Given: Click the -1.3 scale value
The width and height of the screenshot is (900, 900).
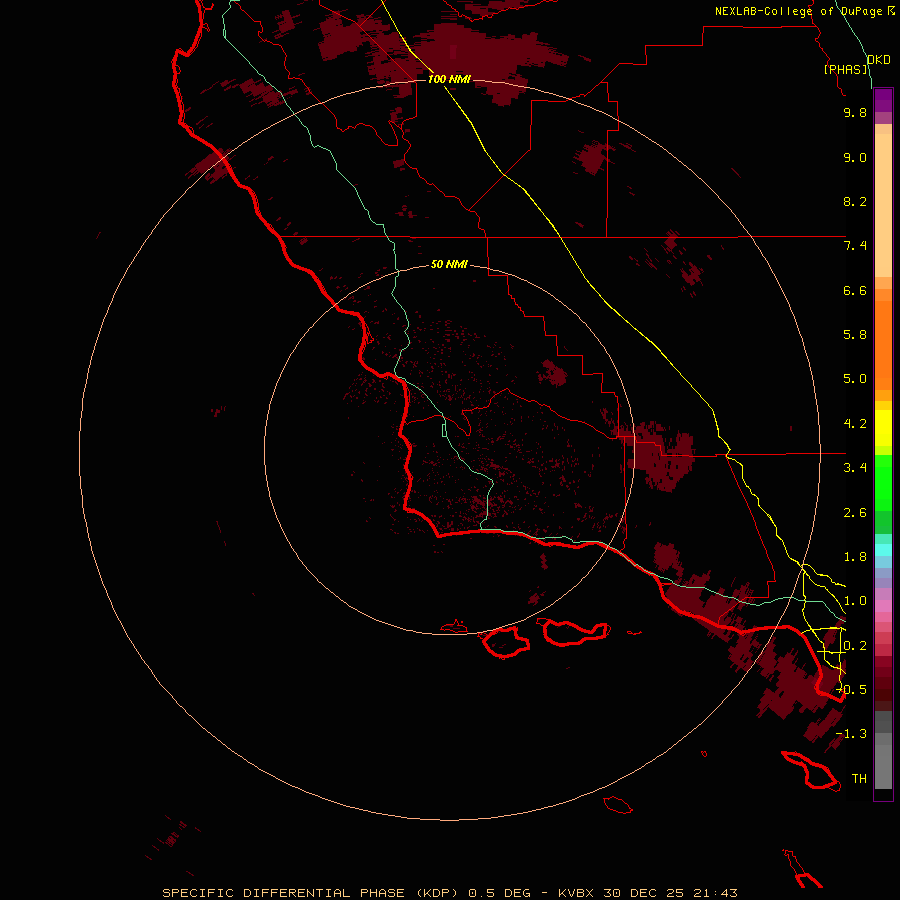Looking at the screenshot, I should pos(852,734).
